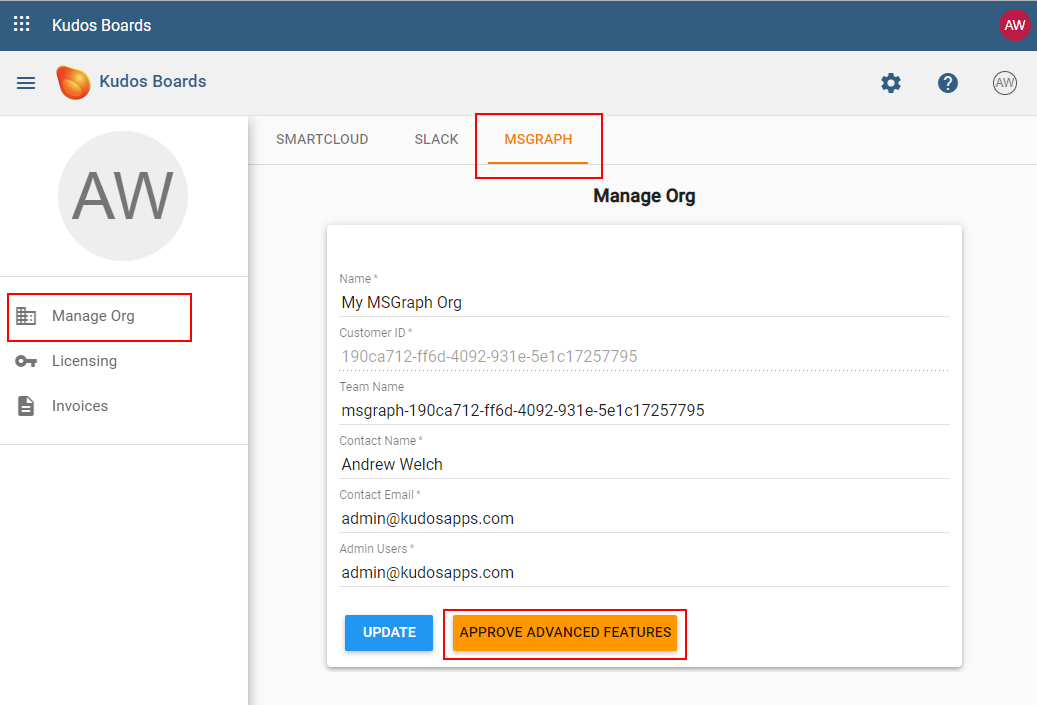Image resolution: width=1037 pixels, height=705 pixels.
Task: Click the orange Kudos Boards logo
Action: point(73,82)
